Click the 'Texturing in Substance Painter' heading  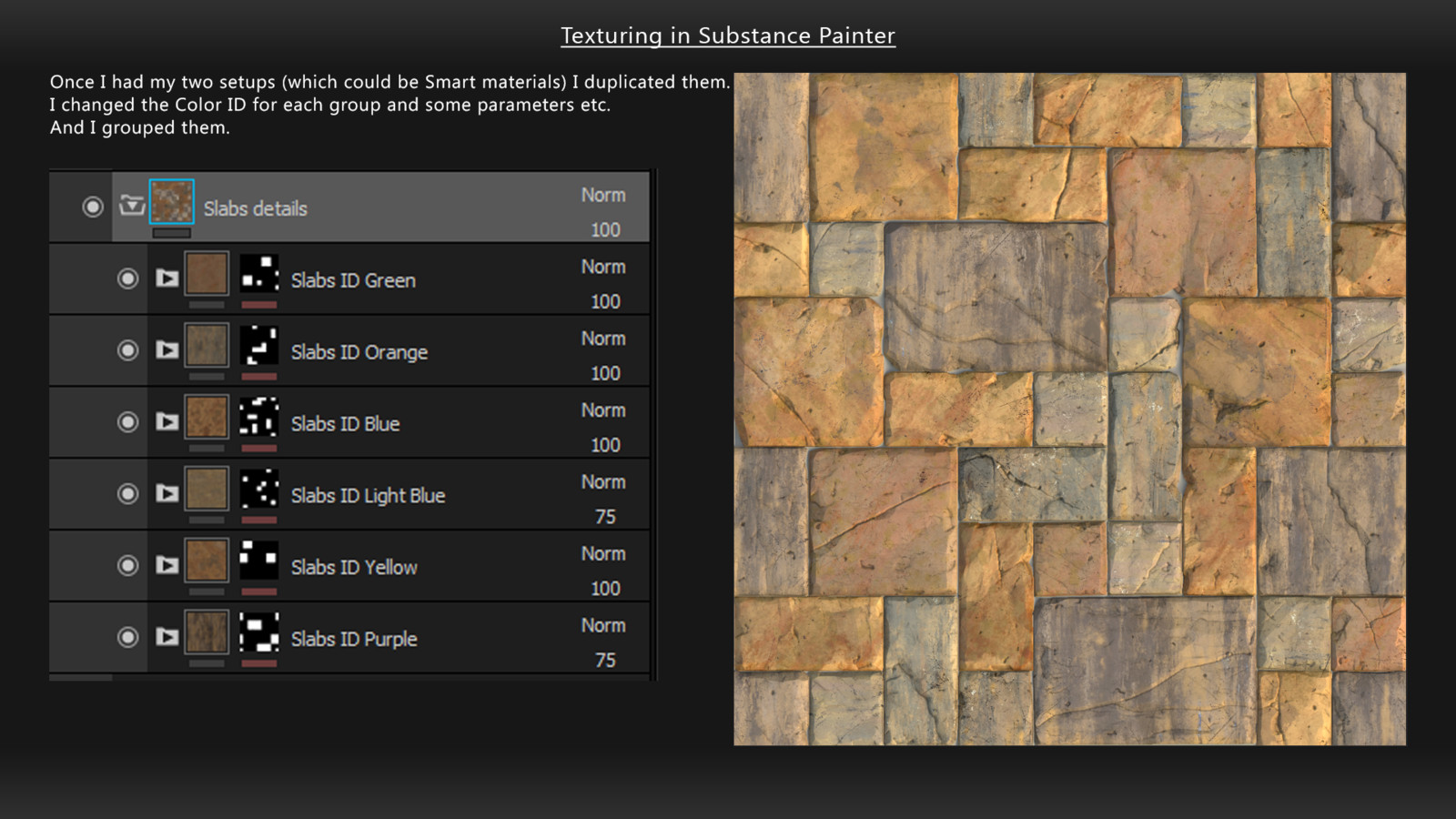point(728,35)
